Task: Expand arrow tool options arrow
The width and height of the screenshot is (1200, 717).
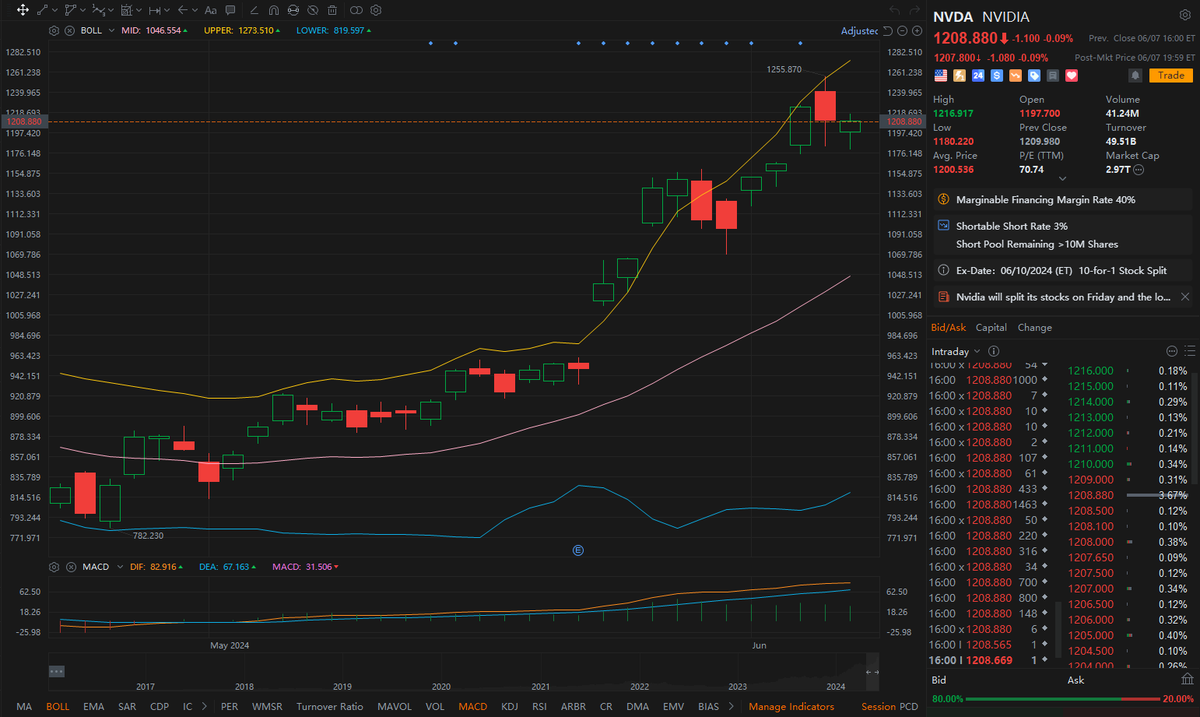Action: click(195, 10)
